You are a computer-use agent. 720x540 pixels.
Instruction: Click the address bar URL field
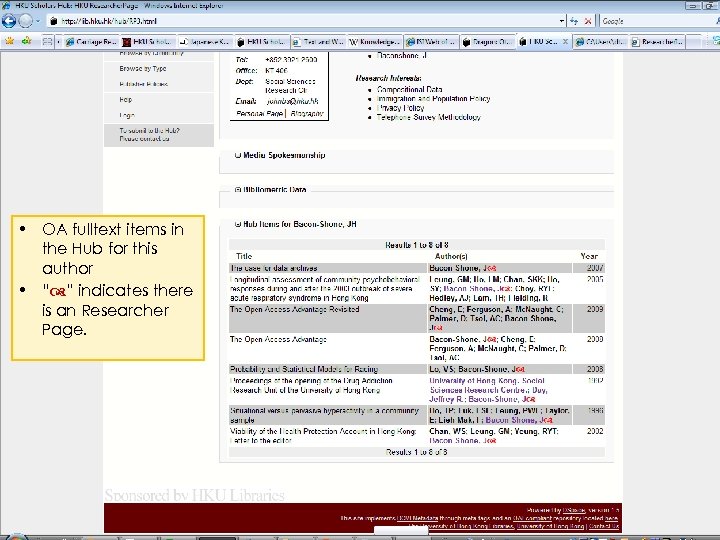pos(303,21)
